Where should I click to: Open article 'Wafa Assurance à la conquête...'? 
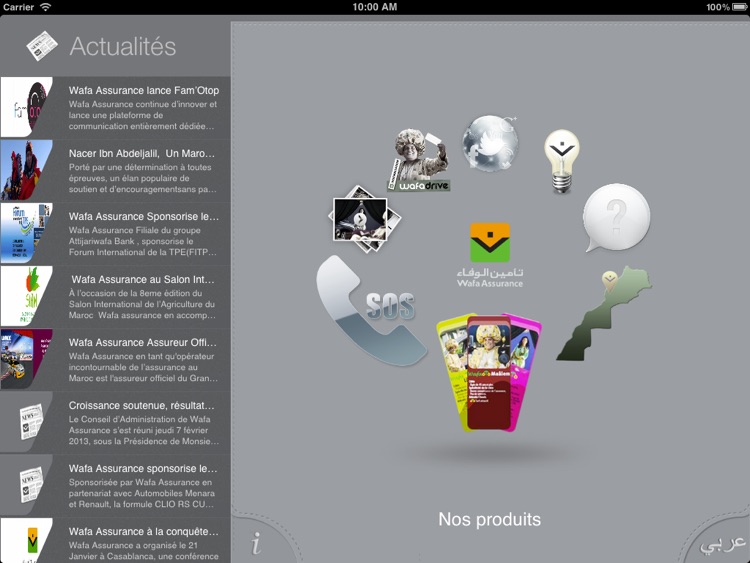[115, 541]
